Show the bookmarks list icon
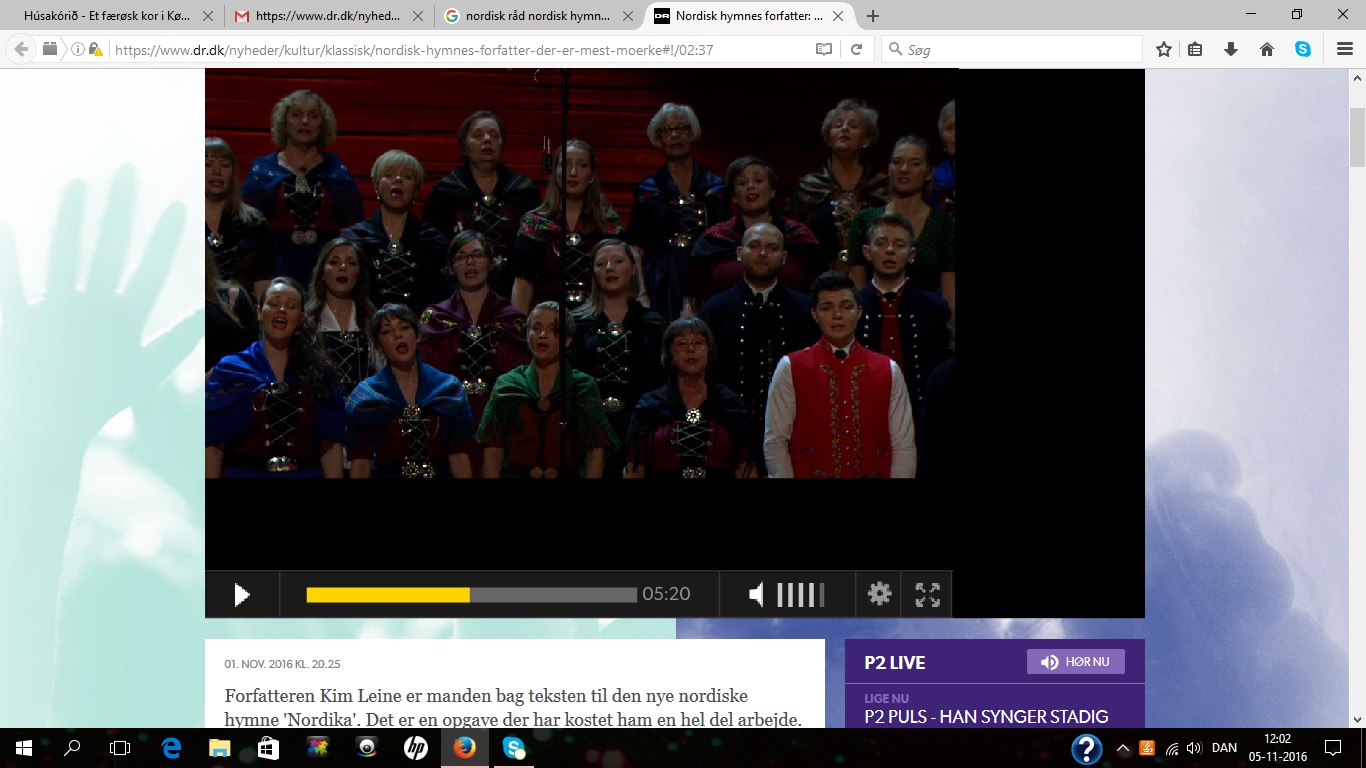This screenshot has width=1366, height=768. coord(1195,49)
